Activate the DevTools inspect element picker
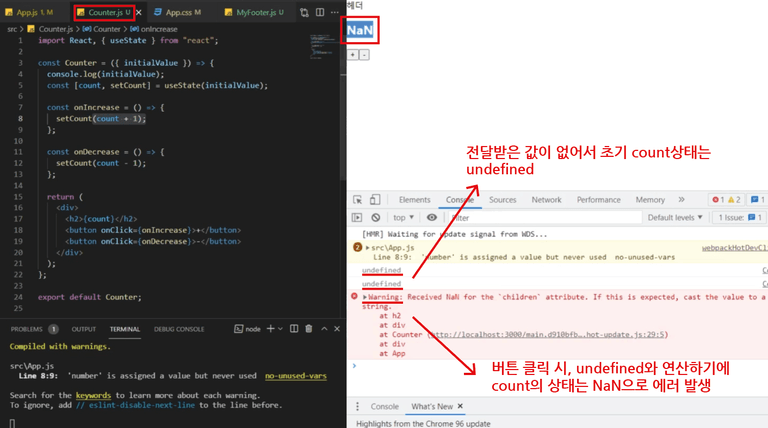 (x=358, y=200)
